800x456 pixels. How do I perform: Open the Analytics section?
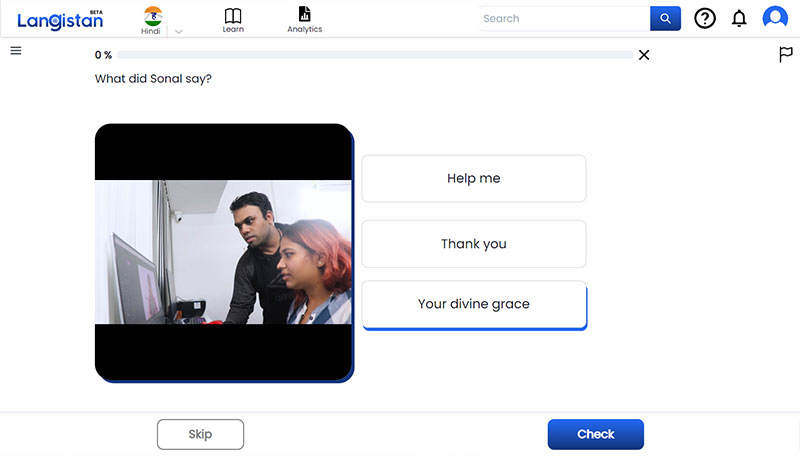coord(304,19)
